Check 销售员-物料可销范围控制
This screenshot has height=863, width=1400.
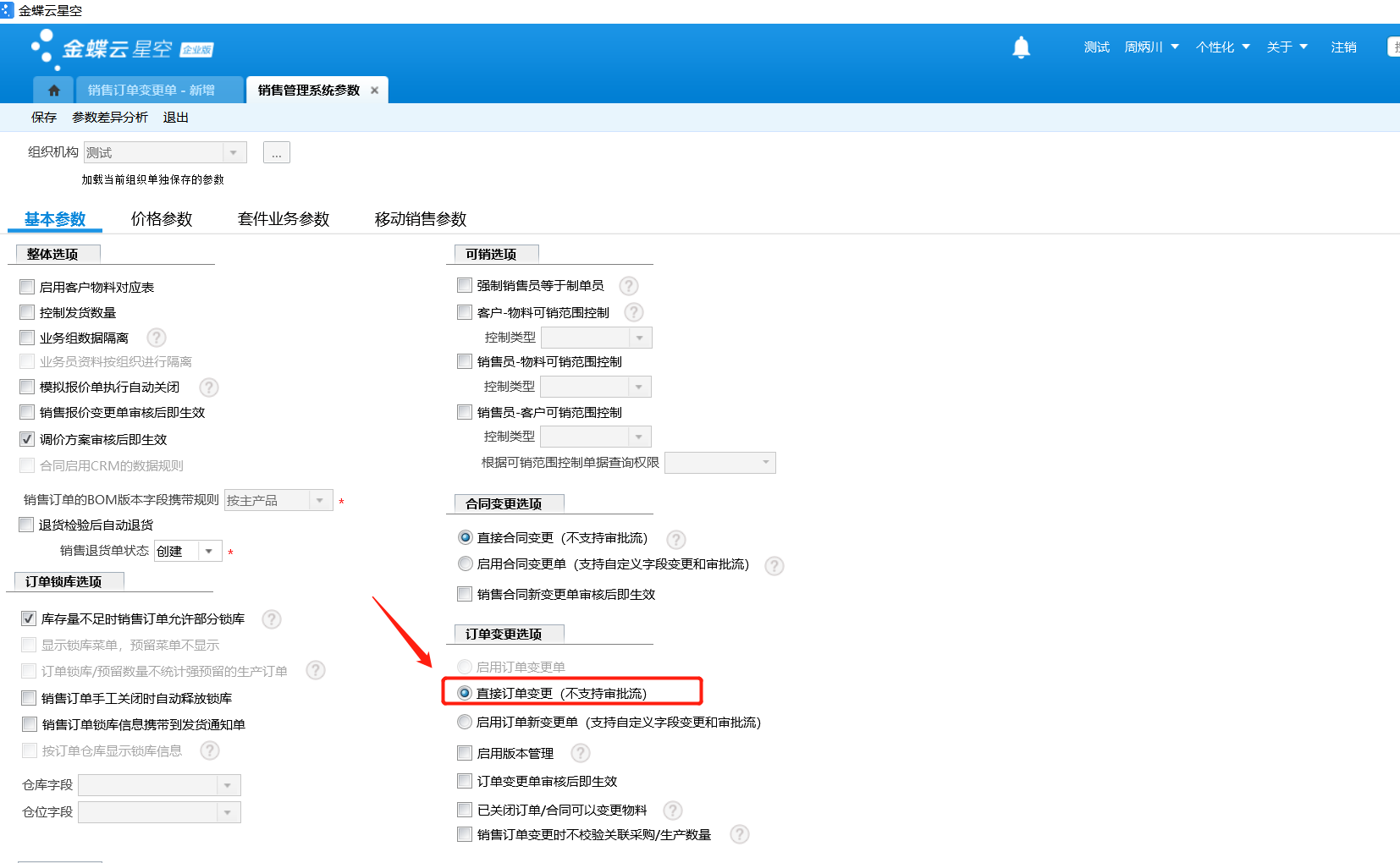[x=465, y=361]
